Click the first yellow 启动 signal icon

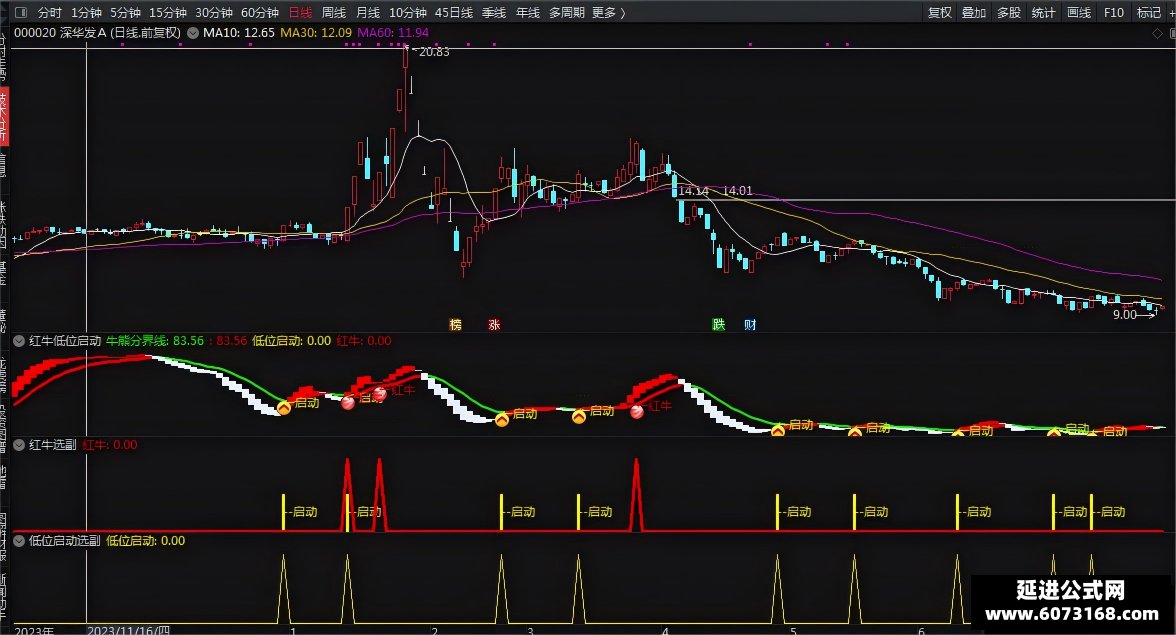pos(284,408)
